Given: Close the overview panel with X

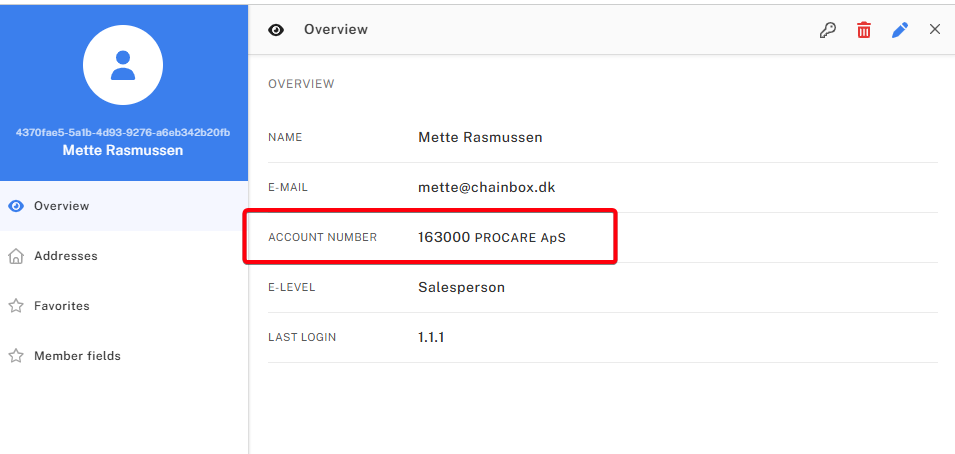Looking at the screenshot, I should pyautogui.click(x=935, y=29).
